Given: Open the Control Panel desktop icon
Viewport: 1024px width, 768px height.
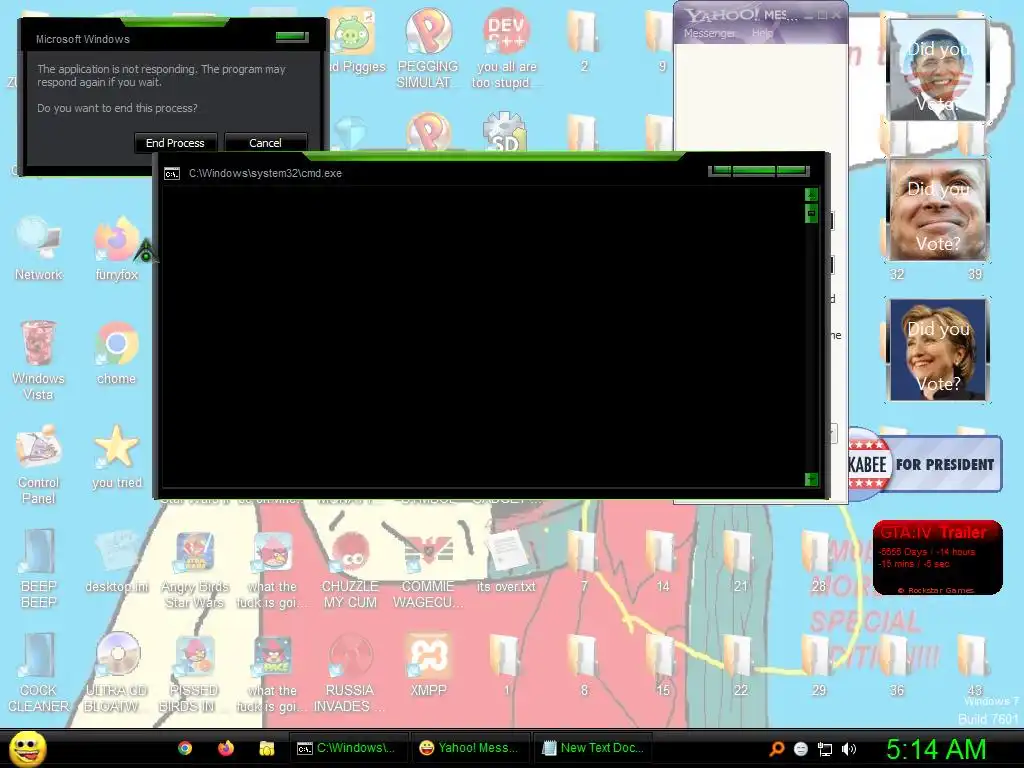Looking at the screenshot, I should tap(39, 464).
